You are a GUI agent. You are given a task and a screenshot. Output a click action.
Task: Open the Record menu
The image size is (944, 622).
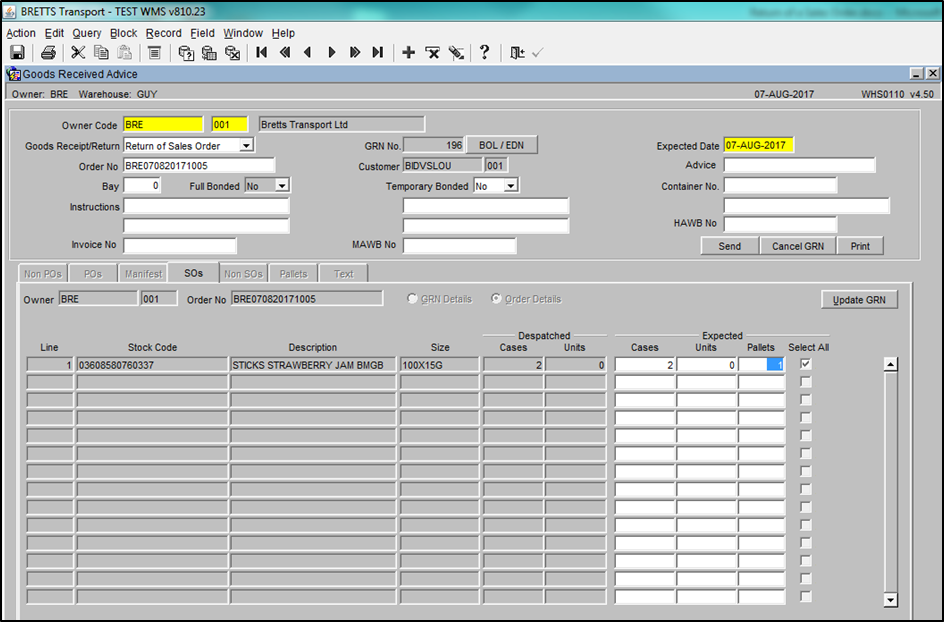click(x=163, y=33)
